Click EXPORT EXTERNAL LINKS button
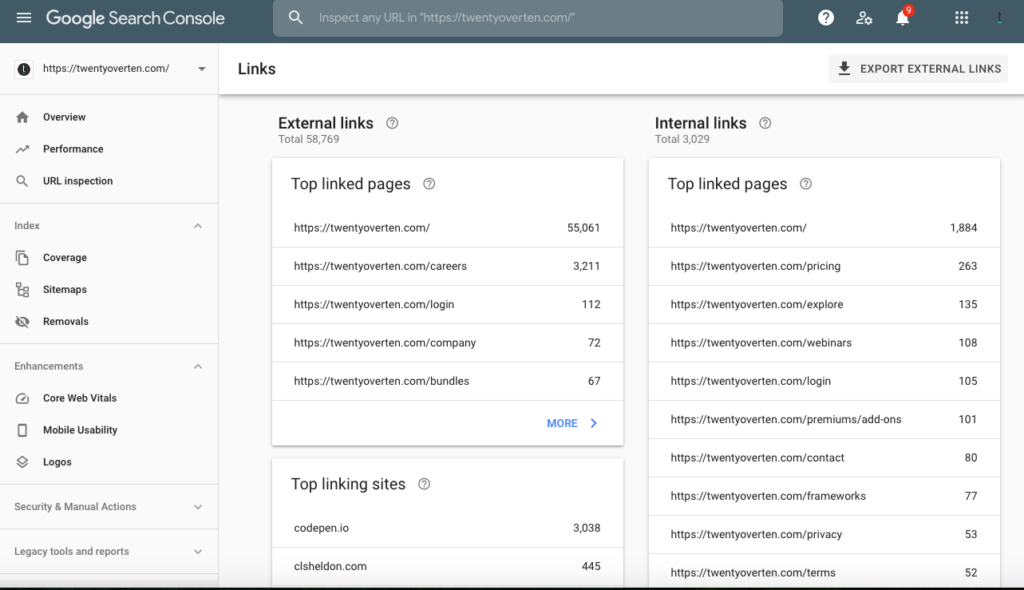 pos(916,68)
